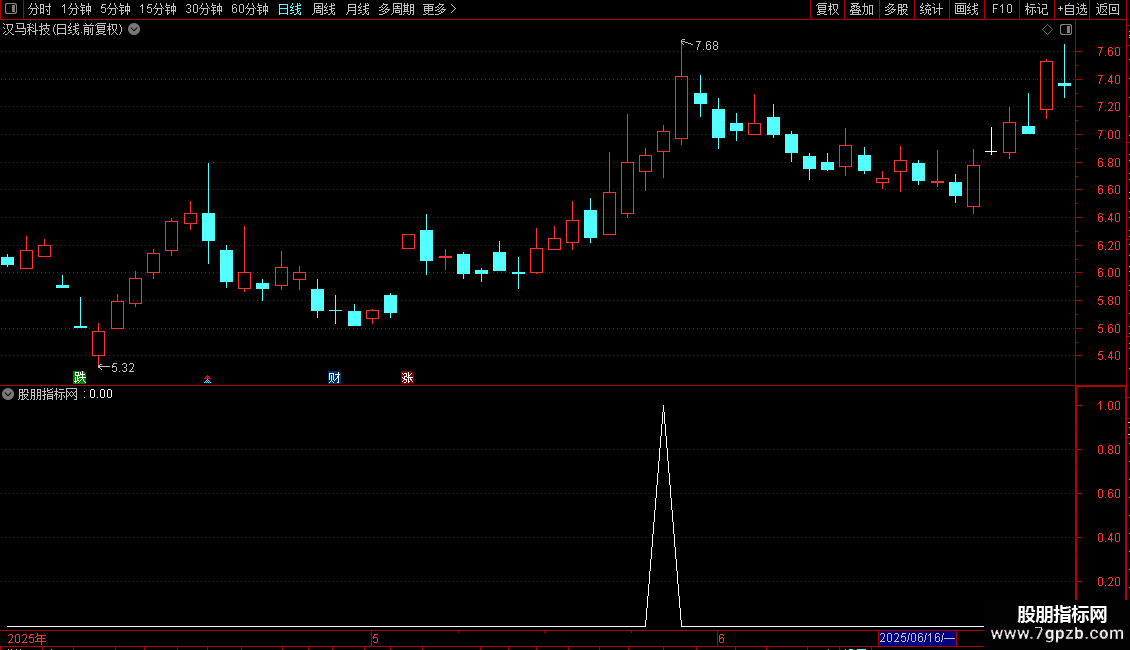Click the green 跌 event marker
The width and height of the screenshot is (1130, 650).
(x=80, y=378)
